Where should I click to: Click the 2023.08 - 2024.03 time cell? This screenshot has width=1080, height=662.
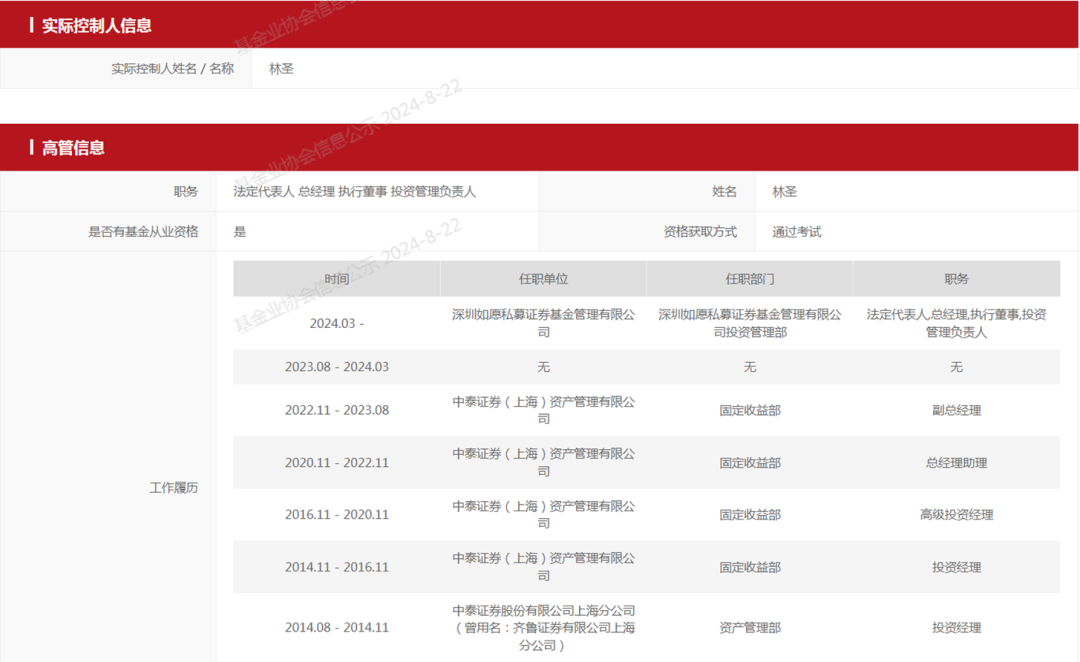tap(337, 367)
